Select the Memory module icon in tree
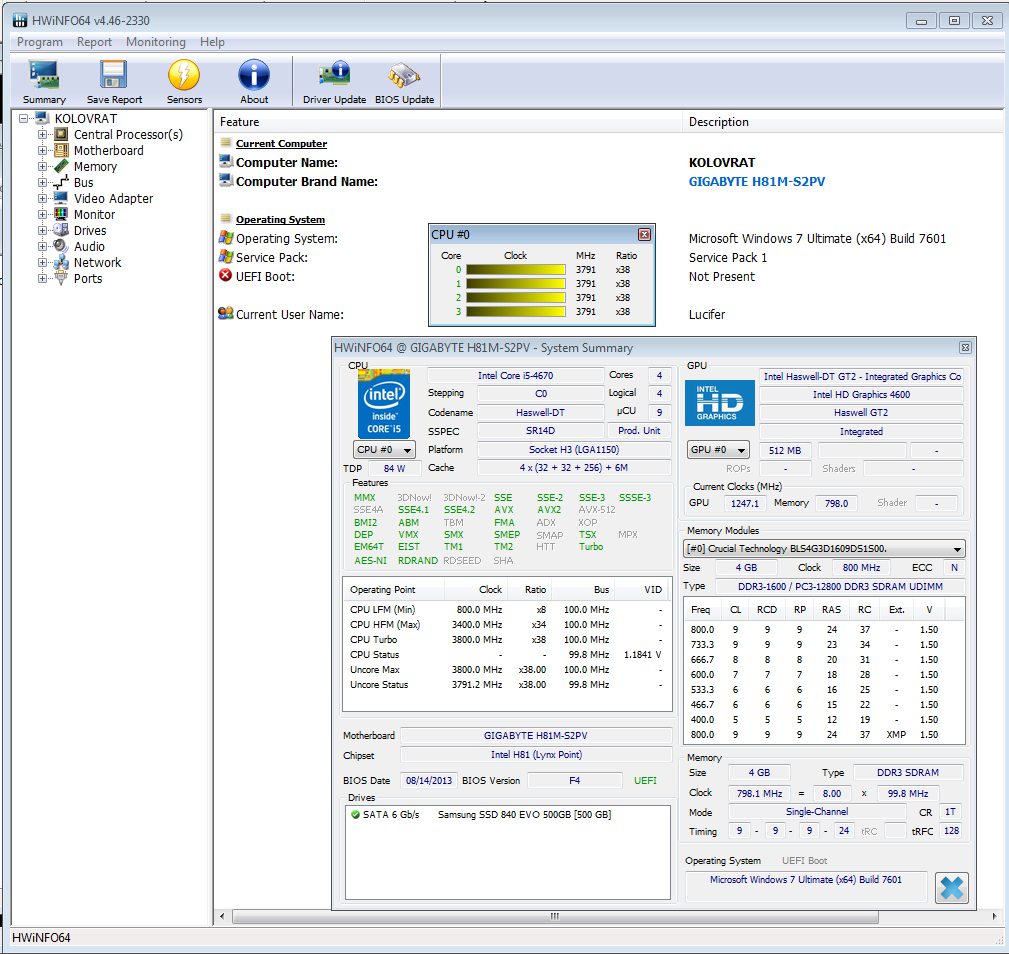The image size is (1009, 954). (61, 167)
